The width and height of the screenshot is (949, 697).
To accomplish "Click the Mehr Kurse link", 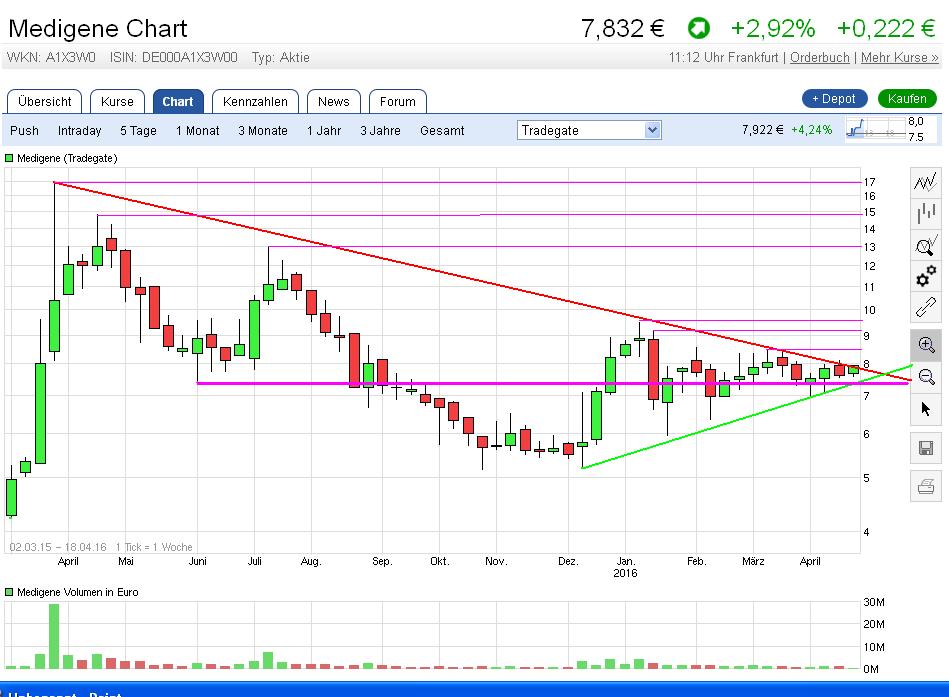I will [899, 57].
